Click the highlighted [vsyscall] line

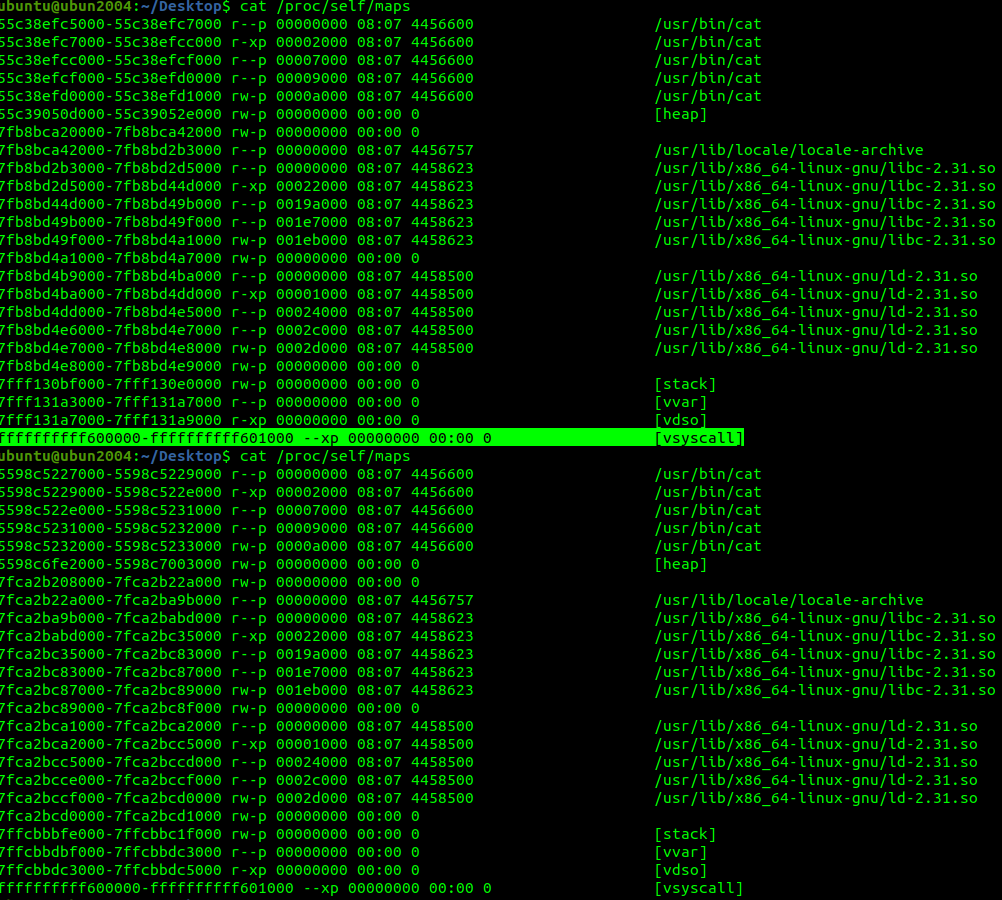tap(370, 438)
